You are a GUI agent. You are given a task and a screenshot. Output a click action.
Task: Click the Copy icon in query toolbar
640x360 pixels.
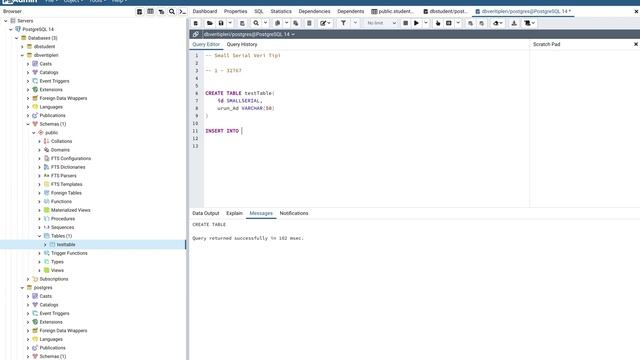277,23
